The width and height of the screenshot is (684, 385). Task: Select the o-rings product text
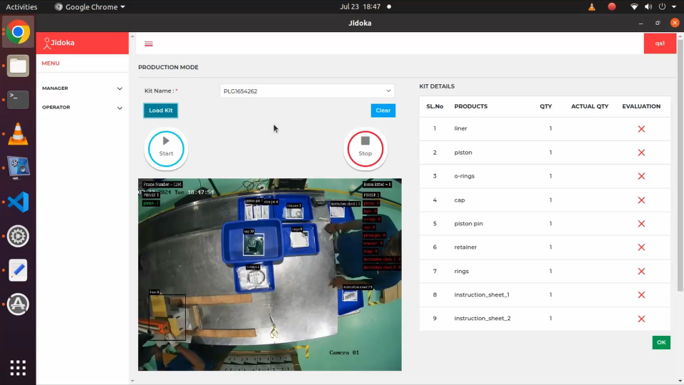click(464, 176)
